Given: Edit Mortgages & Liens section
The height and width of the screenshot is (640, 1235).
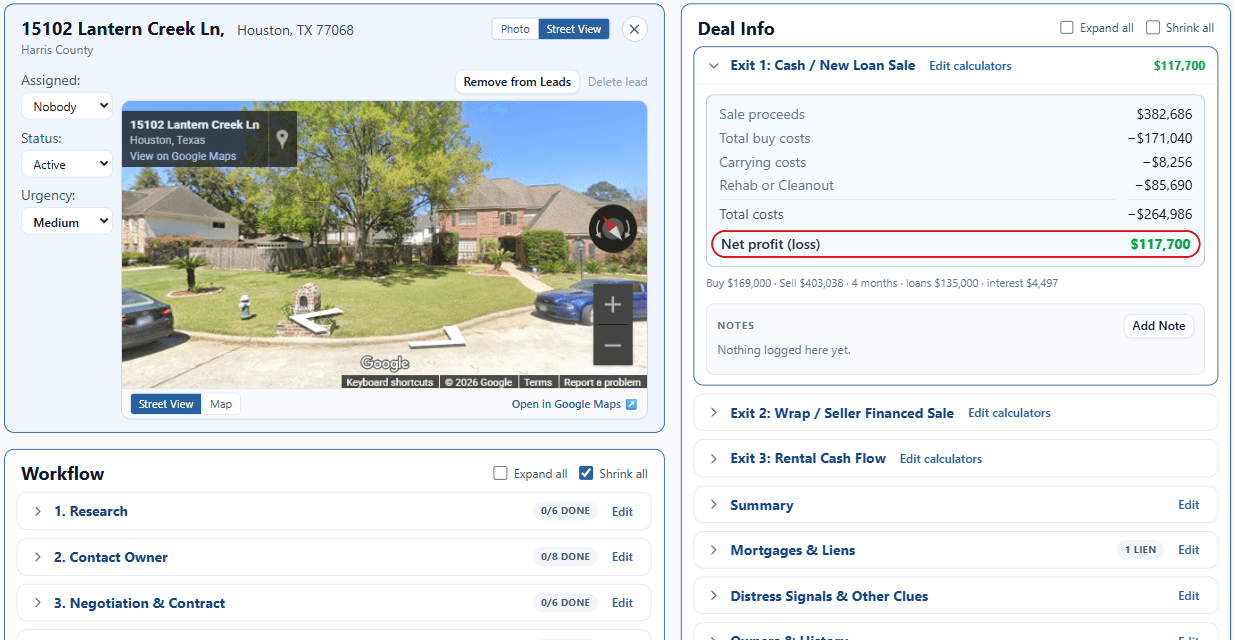Looking at the screenshot, I should [x=1188, y=550].
